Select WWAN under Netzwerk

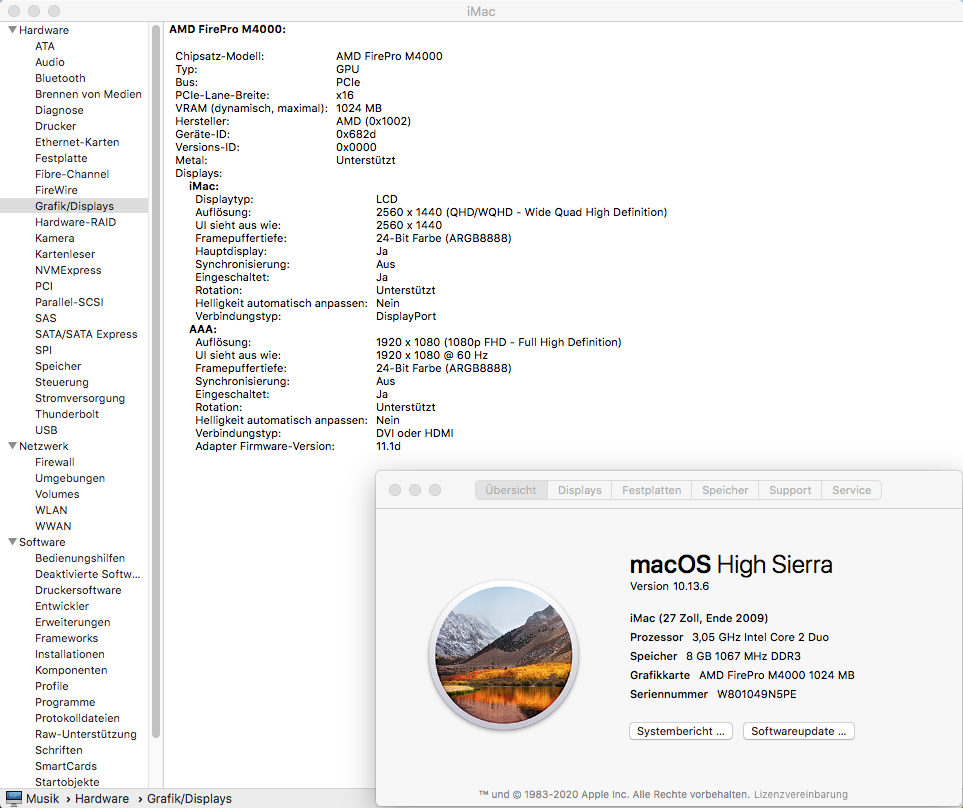[x=53, y=526]
